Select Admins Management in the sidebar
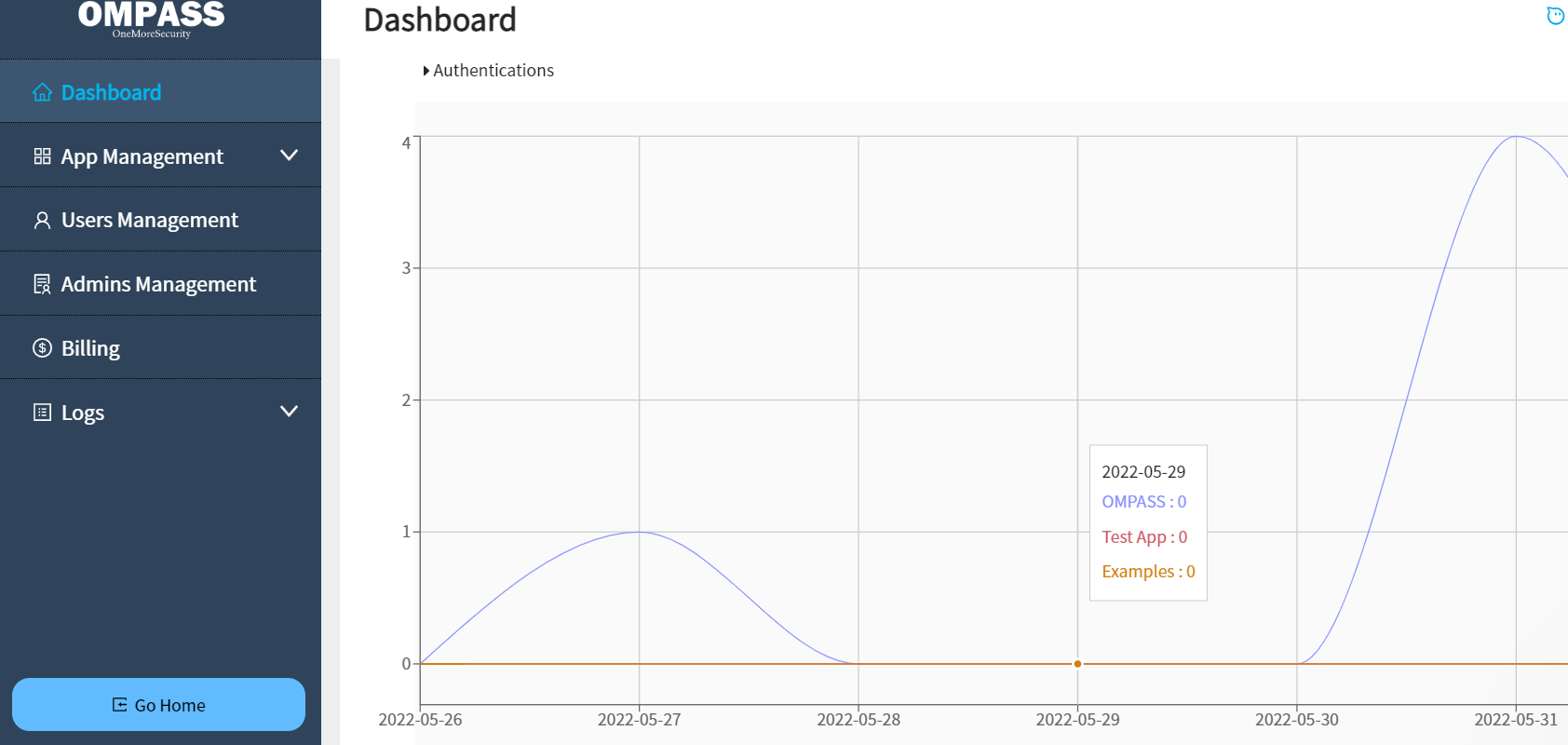Image resolution: width=1568 pixels, height=745 pixels. coord(158,284)
